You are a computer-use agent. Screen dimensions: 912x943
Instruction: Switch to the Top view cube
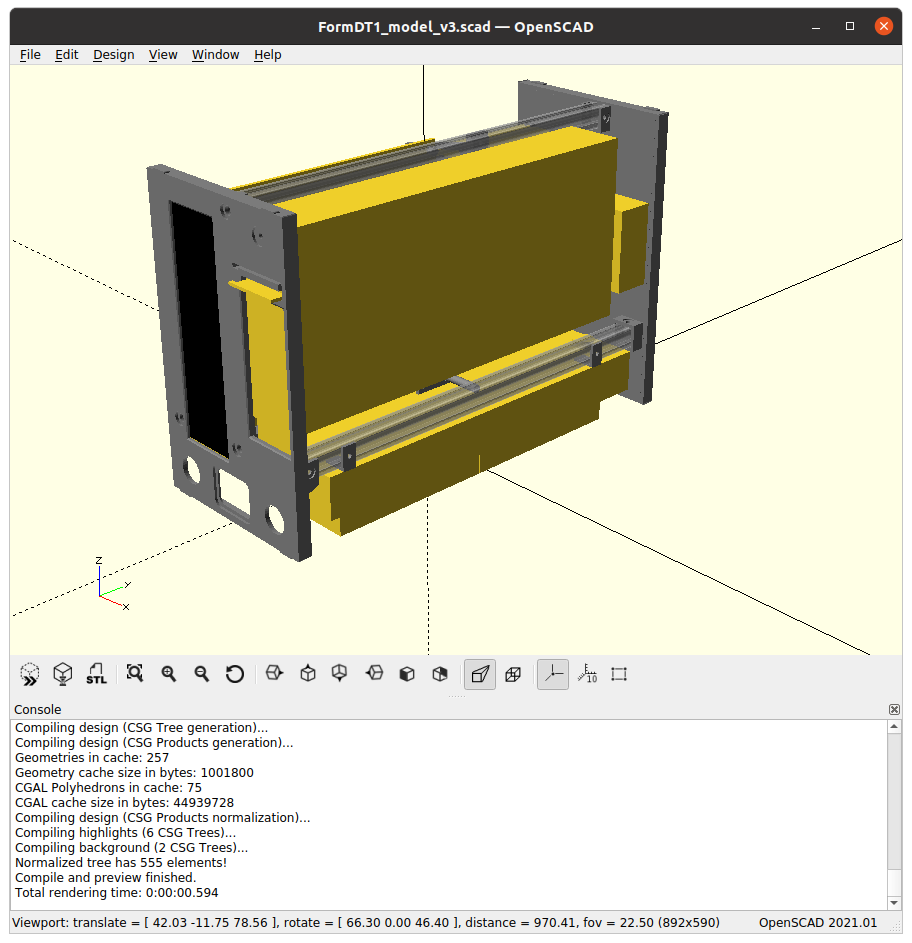[x=308, y=673]
